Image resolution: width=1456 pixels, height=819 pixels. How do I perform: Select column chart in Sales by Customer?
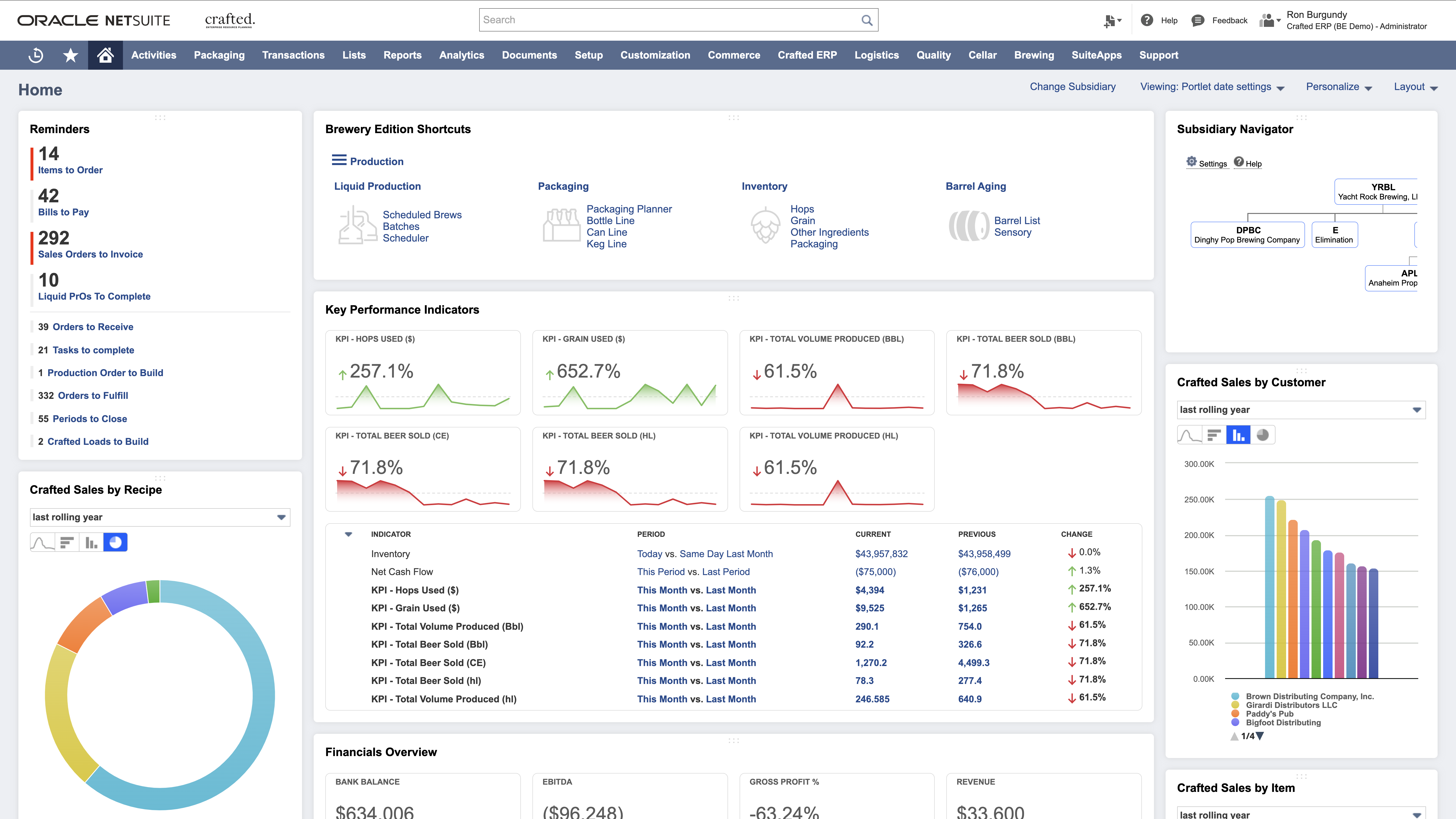tap(1238, 435)
